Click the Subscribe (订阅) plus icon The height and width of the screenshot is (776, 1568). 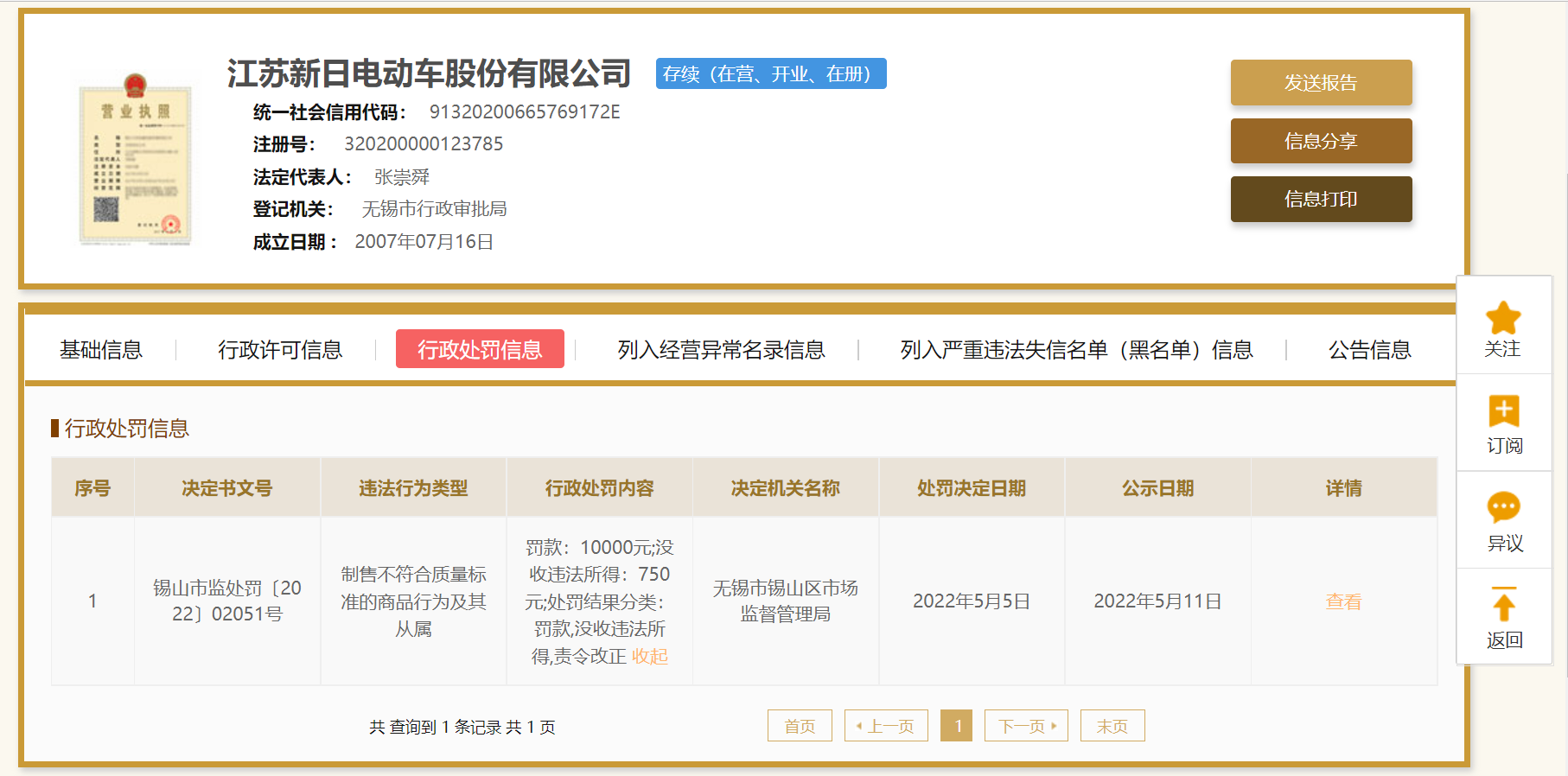[1503, 410]
